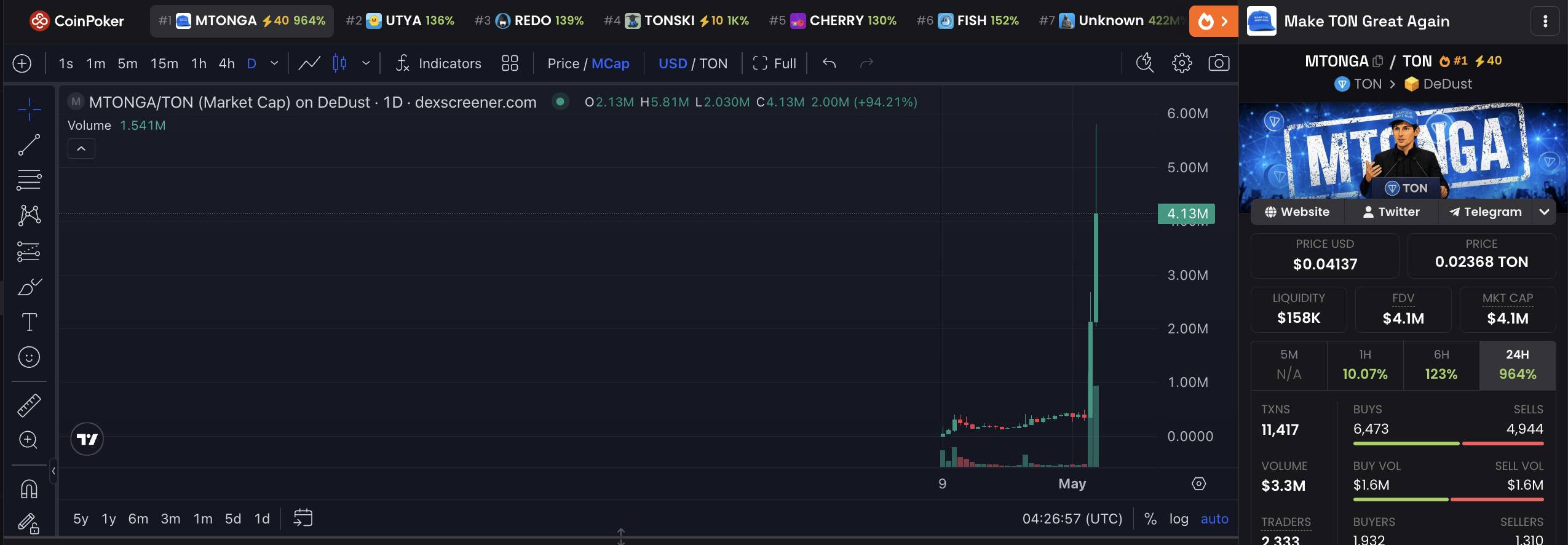The image size is (1568, 545).
Task: Open the token Twitter link
Action: tap(1392, 212)
